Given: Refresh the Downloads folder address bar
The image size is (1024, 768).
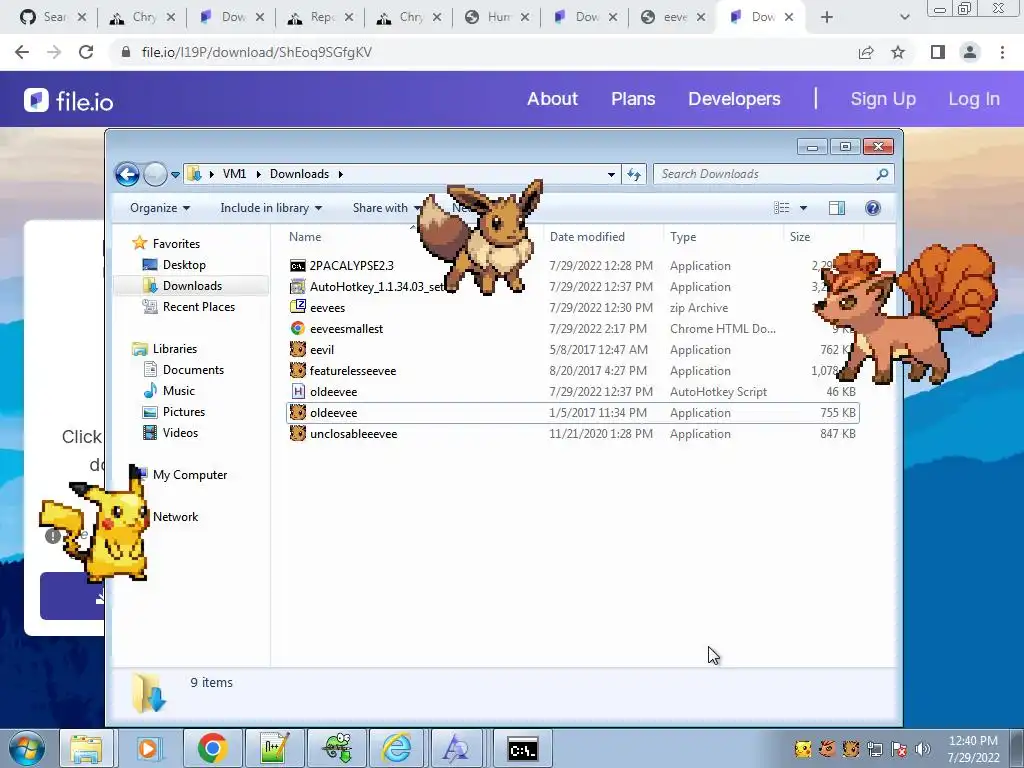Looking at the screenshot, I should [633, 174].
